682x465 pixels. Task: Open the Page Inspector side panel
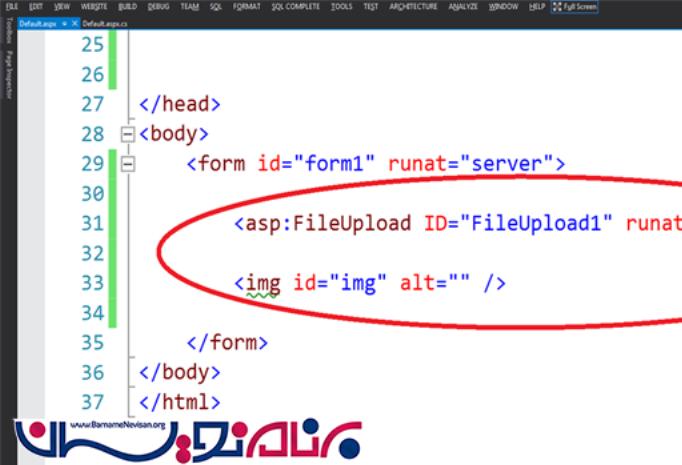(8, 74)
